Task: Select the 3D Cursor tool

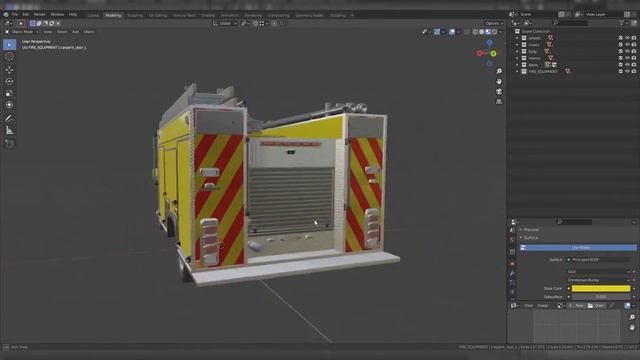Action: click(x=9, y=57)
